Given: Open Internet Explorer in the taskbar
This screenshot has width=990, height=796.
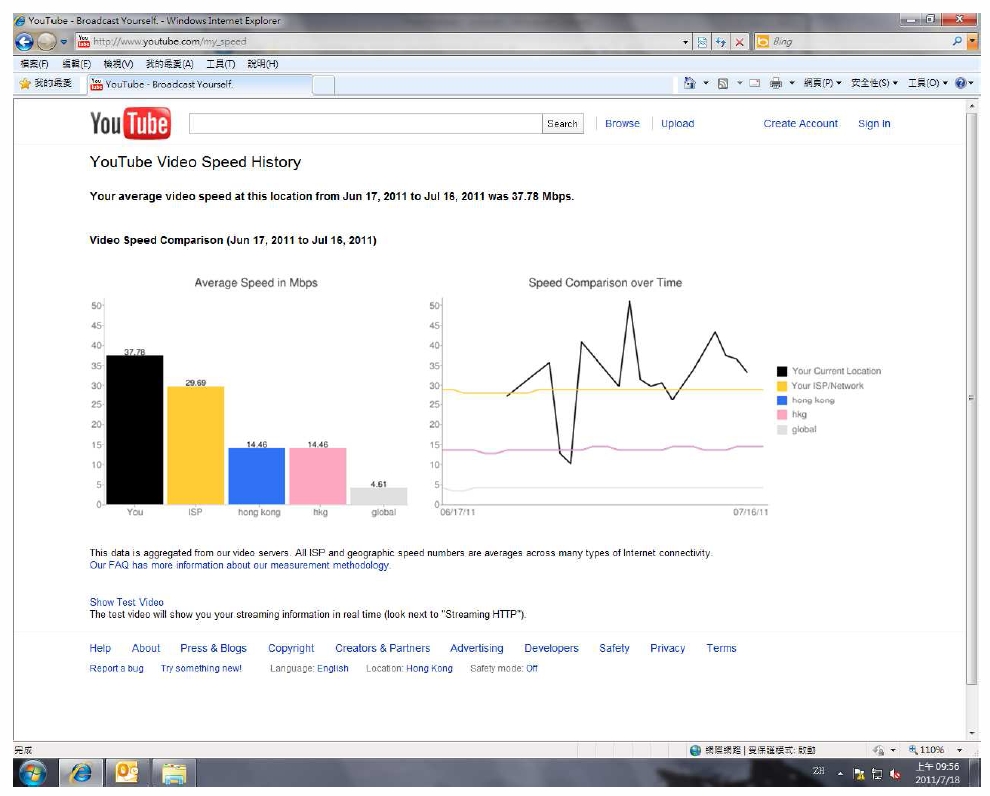Looking at the screenshot, I should click(80, 773).
